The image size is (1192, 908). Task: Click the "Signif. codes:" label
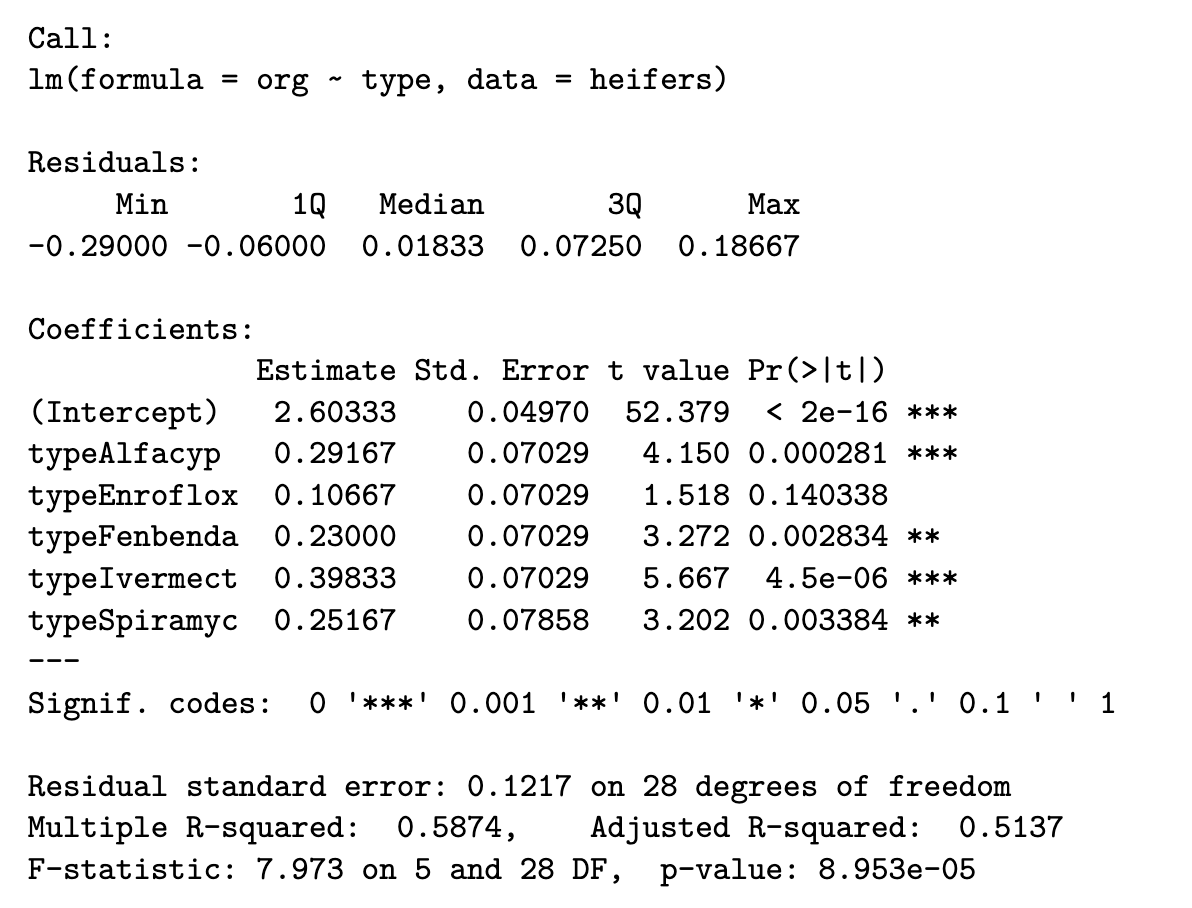[x=150, y=704]
